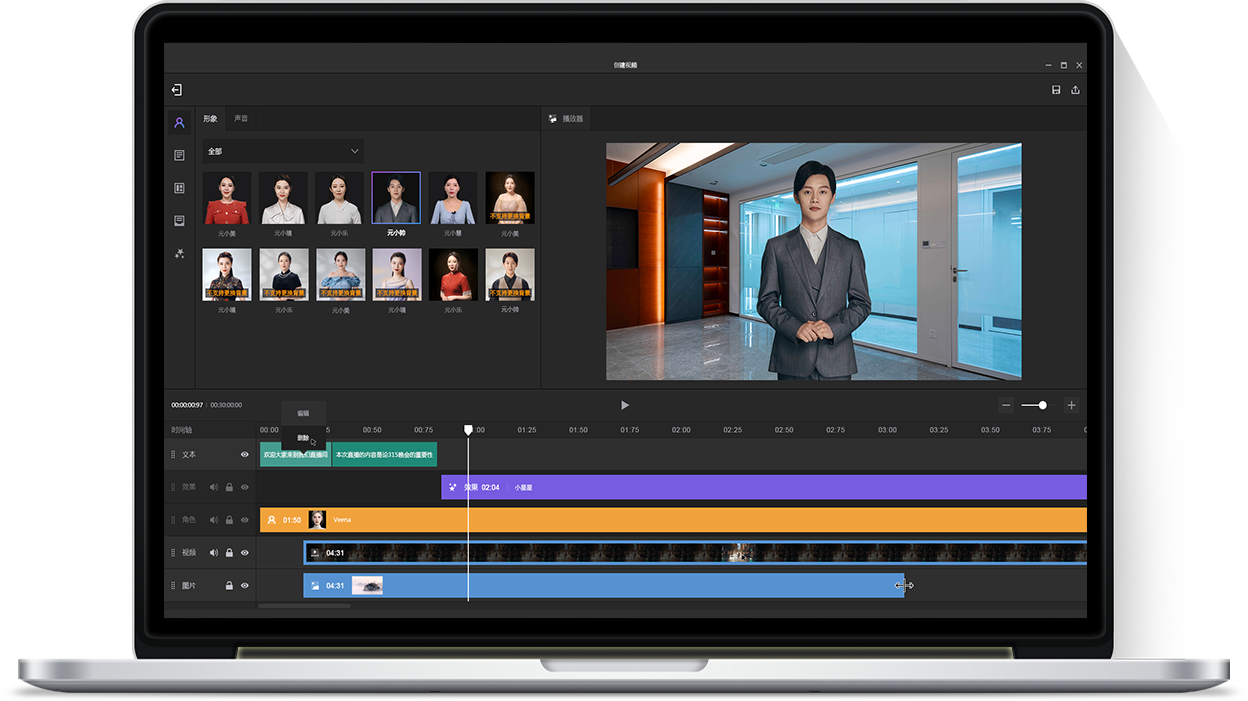Choose 删除 in the context menu

click(303, 438)
